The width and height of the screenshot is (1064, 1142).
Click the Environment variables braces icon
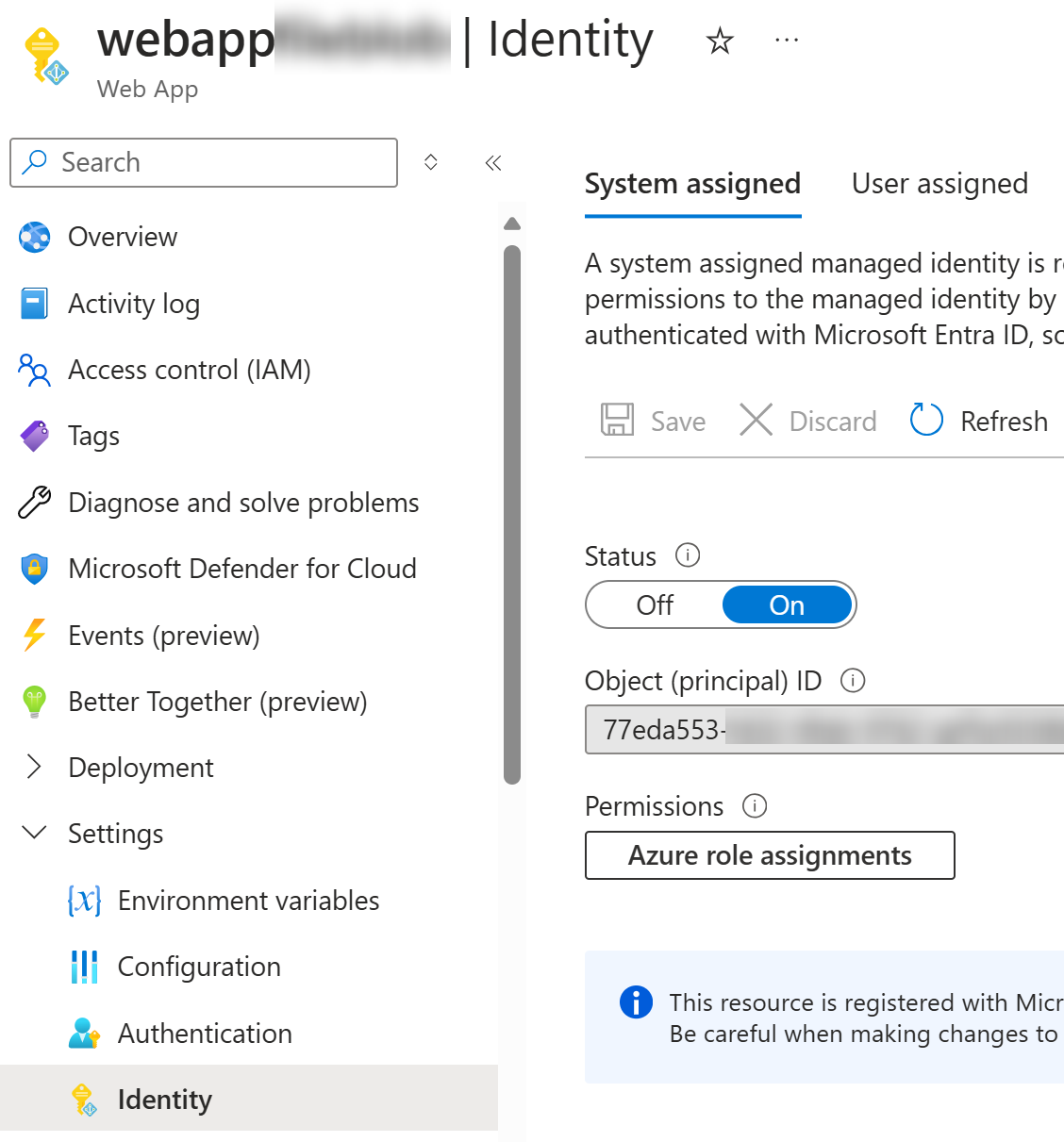[x=84, y=901]
